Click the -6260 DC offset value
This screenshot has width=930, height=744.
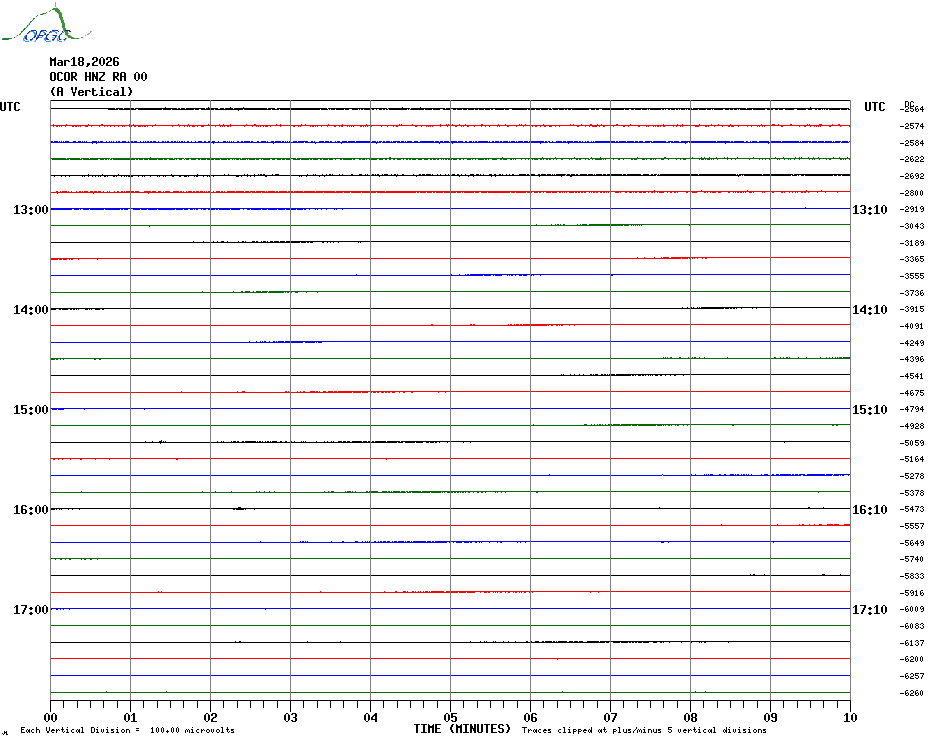click(x=912, y=693)
